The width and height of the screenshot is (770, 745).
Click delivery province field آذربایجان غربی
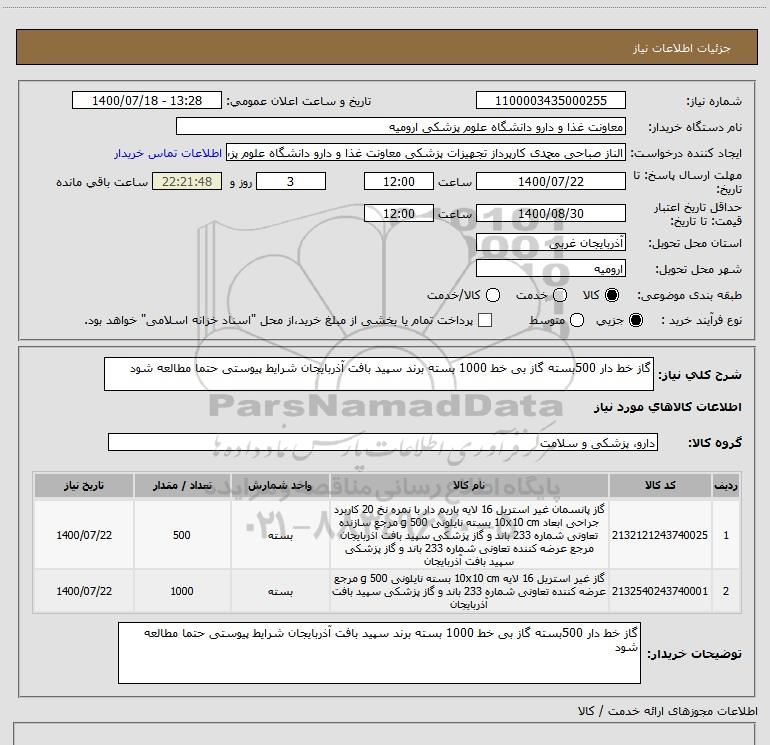[550, 243]
